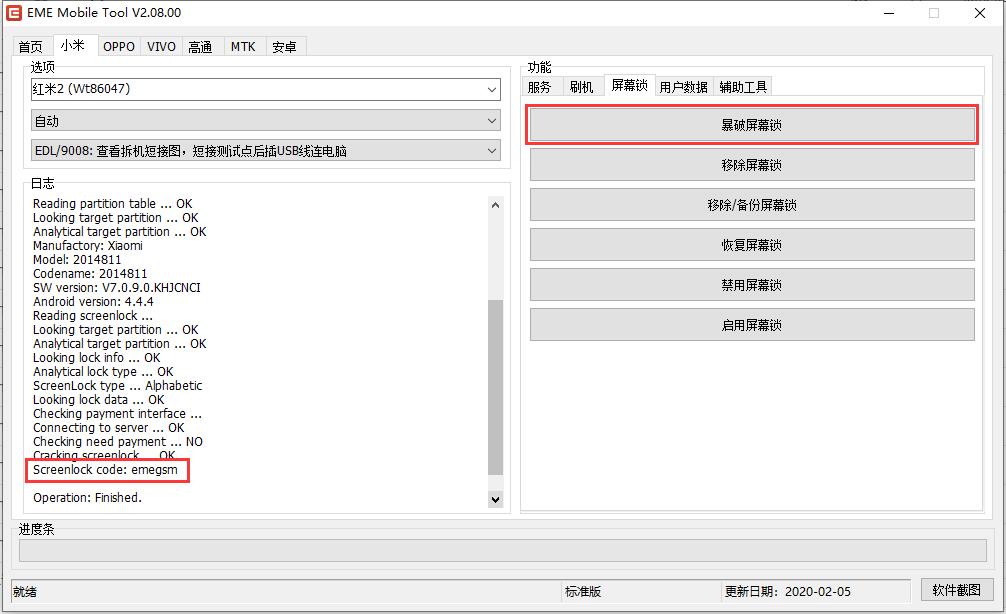The width and height of the screenshot is (1006, 614).
Task: Click the Manufactory: Xiaomi log line
Action: pyautogui.click(x=88, y=246)
